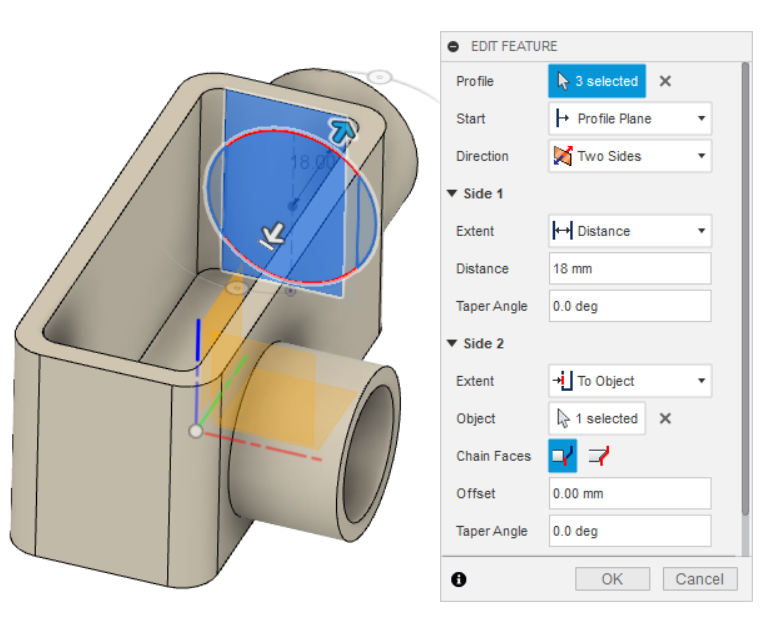The image size is (767, 627).
Task: Click the white Side 2 arrow manipulator
Action: (272, 236)
